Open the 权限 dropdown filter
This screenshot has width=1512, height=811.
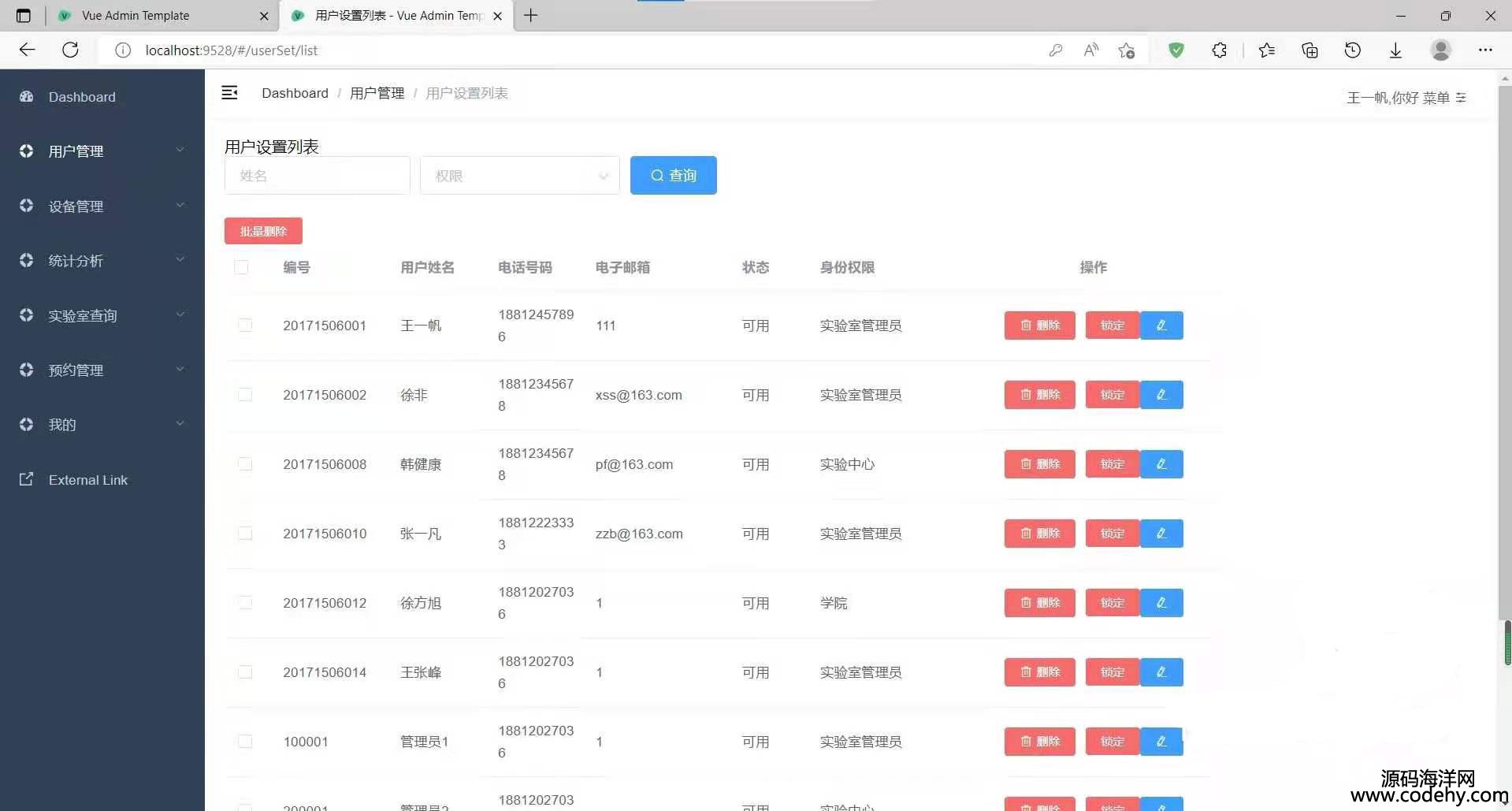[x=519, y=176]
